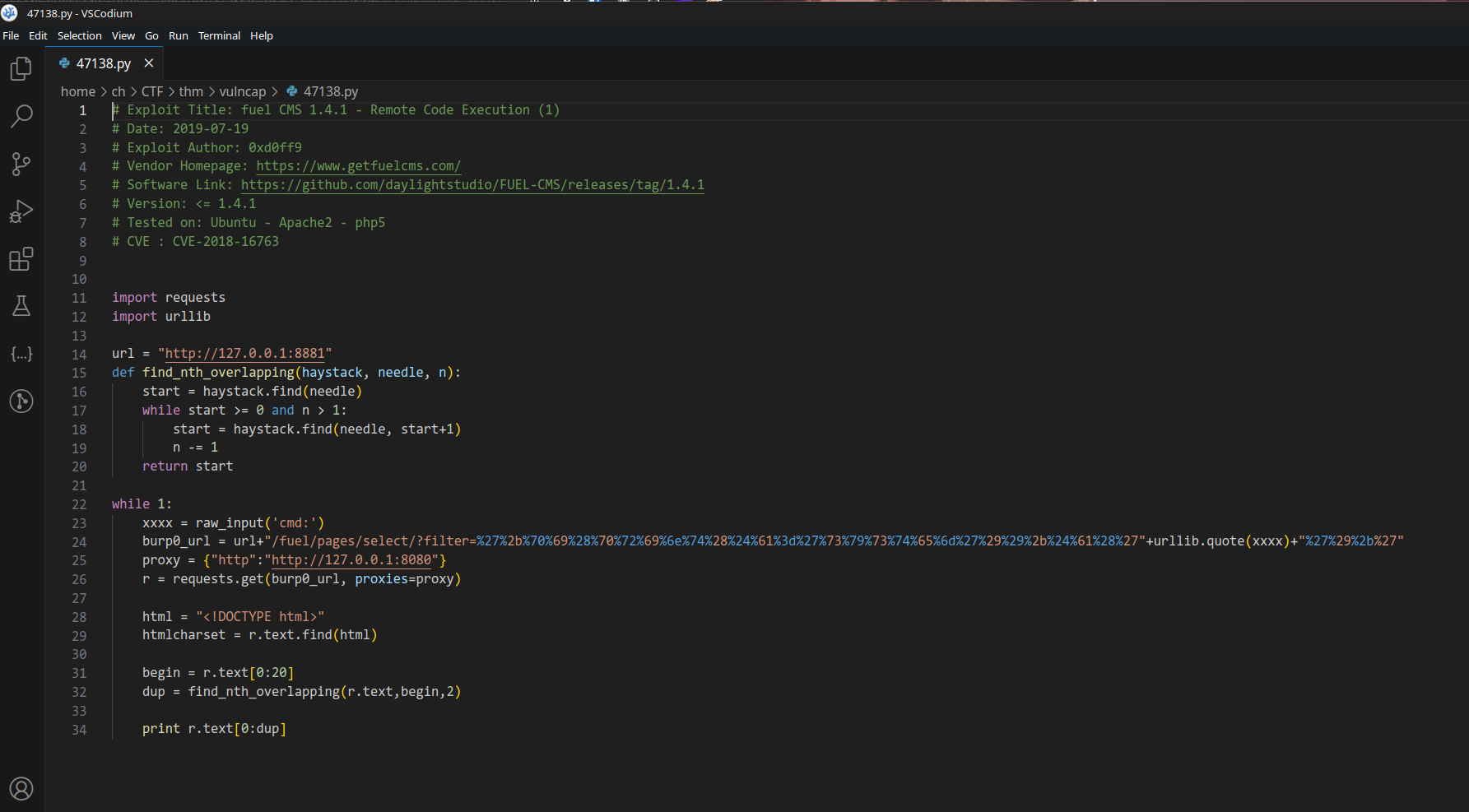Open the Testing flask view
The image size is (1469, 812).
click(21, 306)
